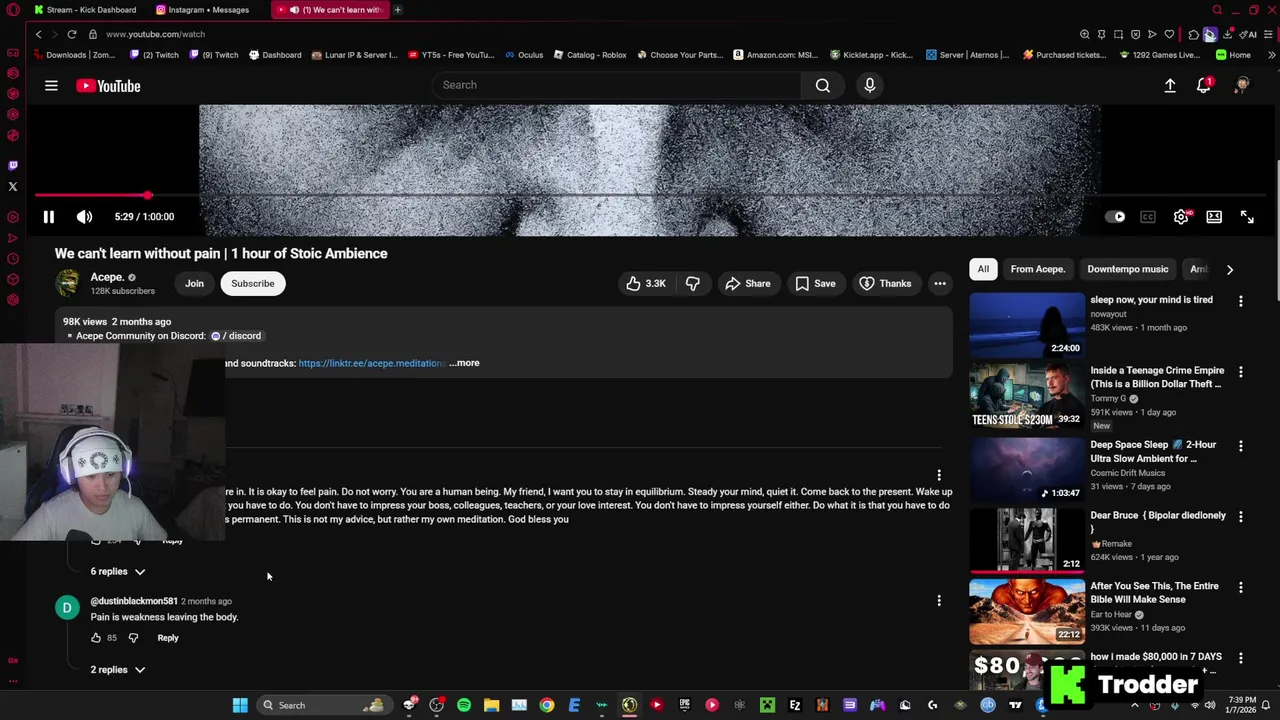Viewport: 1280px width, 720px height.
Task: Switch player to theater mode
Action: (1214, 217)
